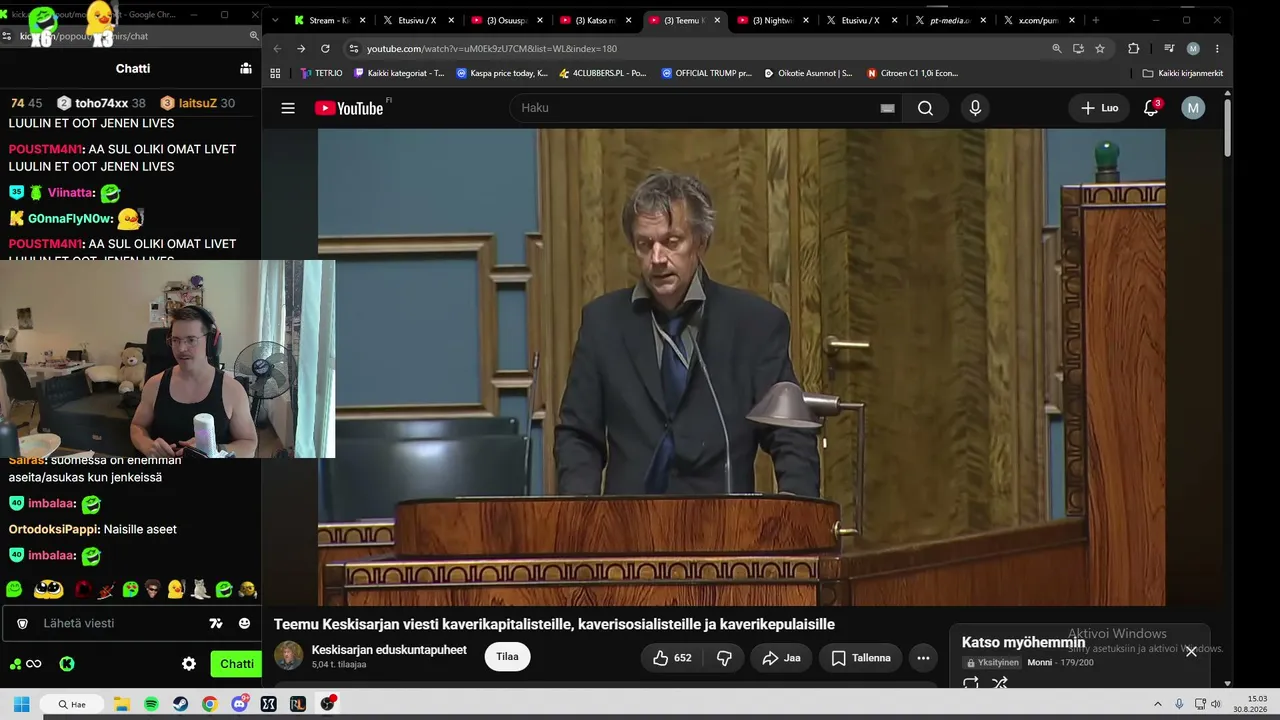This screenshot has width=1280, height=720.
Task: Open the video's more actions menu
Action: (923, 658)
